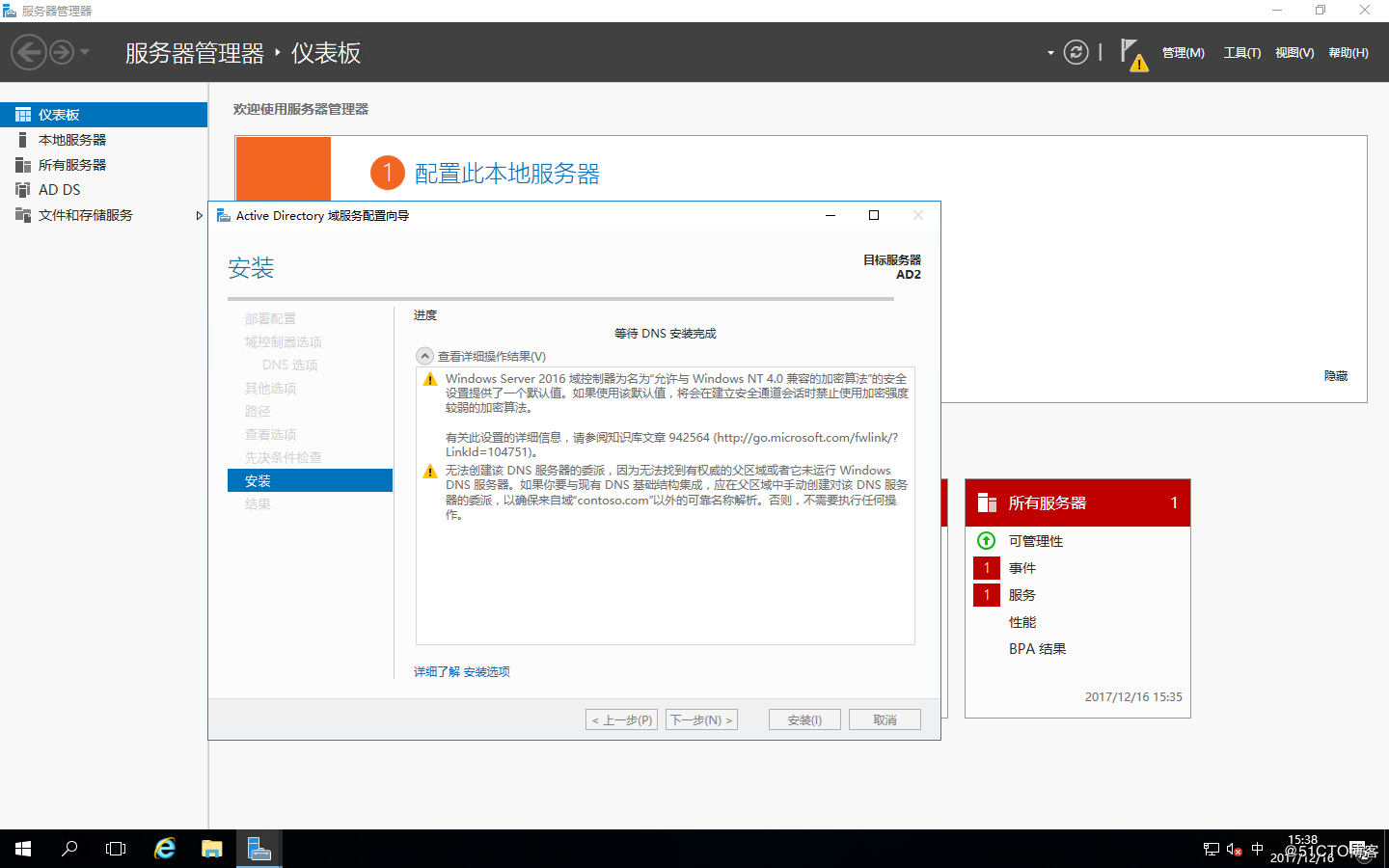Click the AD DS sidebar icon

(x=23, y=190)
